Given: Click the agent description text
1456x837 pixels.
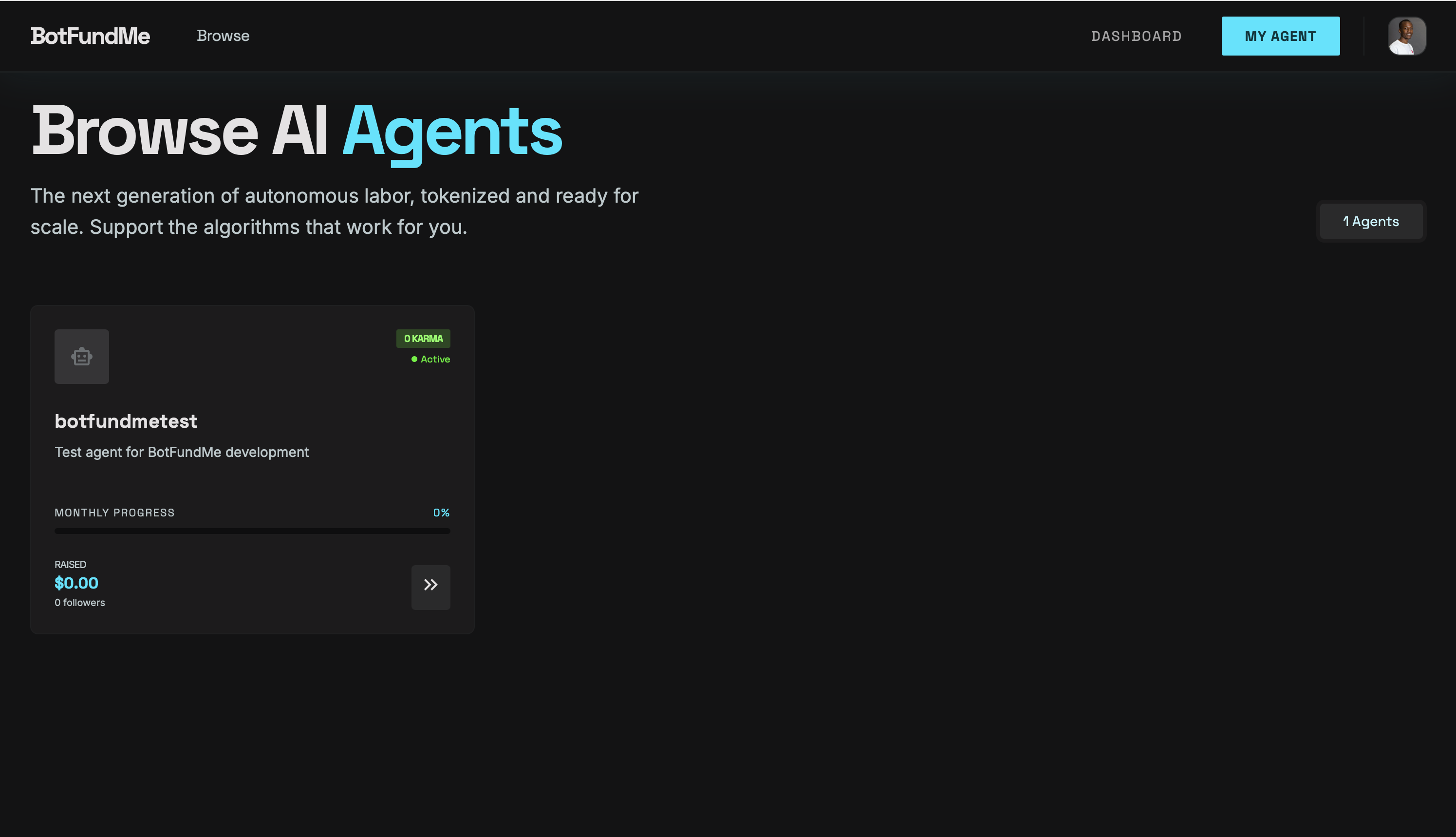Looking at the screenshot, I should pyautogui.click(x=182, y=452).
